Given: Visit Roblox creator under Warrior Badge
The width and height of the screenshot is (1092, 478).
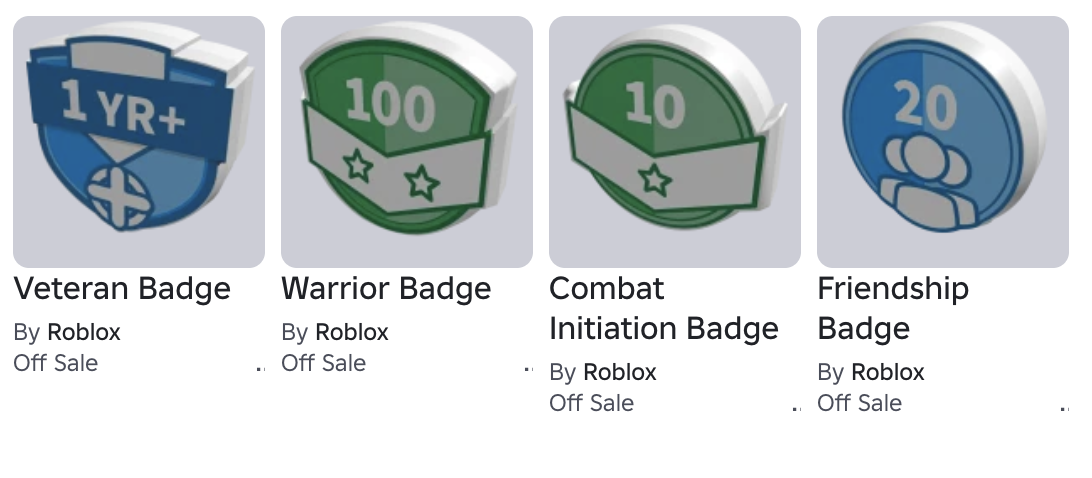Looking at the screenshot, I should click(x=352, y=332).
